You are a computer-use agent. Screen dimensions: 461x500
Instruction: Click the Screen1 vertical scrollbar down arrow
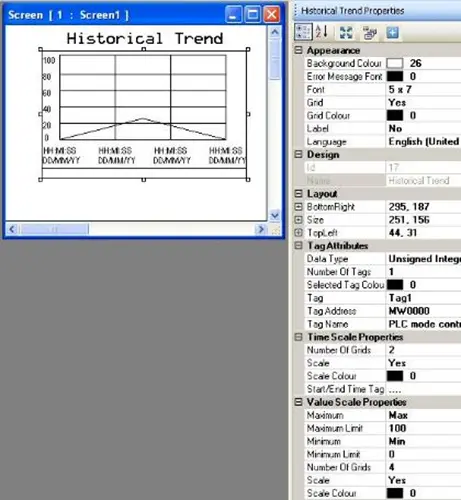click(x=275, y=215)
